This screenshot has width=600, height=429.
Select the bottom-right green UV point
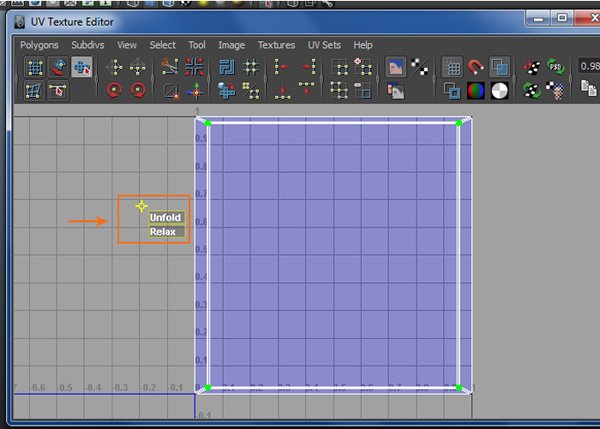click(459, 388)
